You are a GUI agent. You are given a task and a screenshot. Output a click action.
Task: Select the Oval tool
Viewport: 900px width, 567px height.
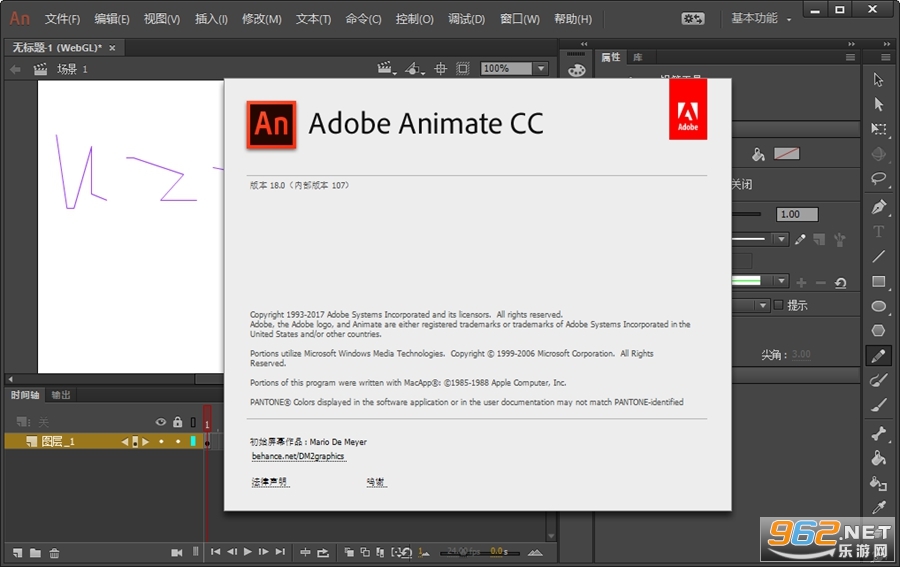(x=878, y=306)
